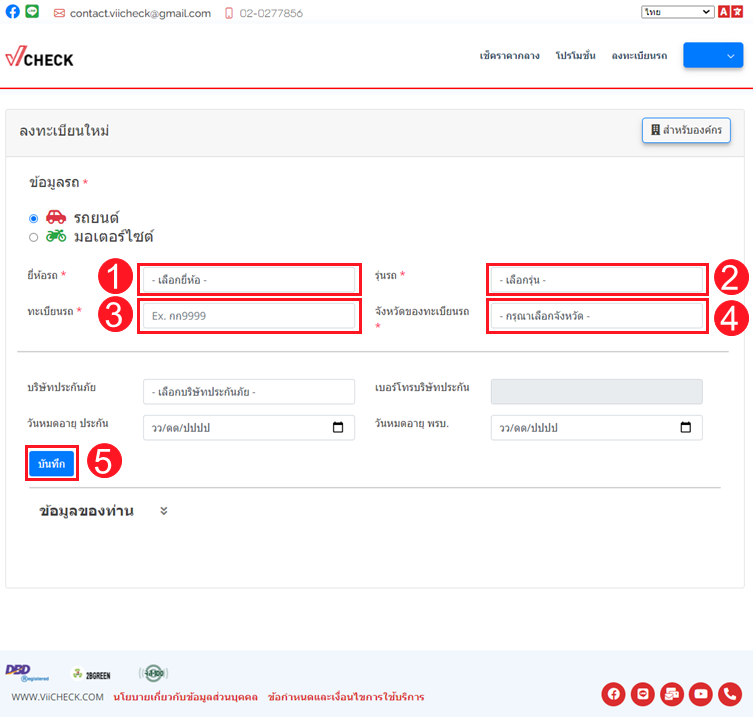753x717 pixels.
Task: Open the โปรโมชั่น menu item
Action: 575,56
